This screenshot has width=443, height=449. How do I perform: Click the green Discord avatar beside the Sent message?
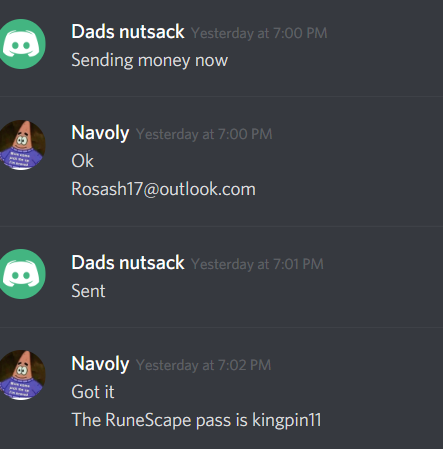(x=21, y=274)
